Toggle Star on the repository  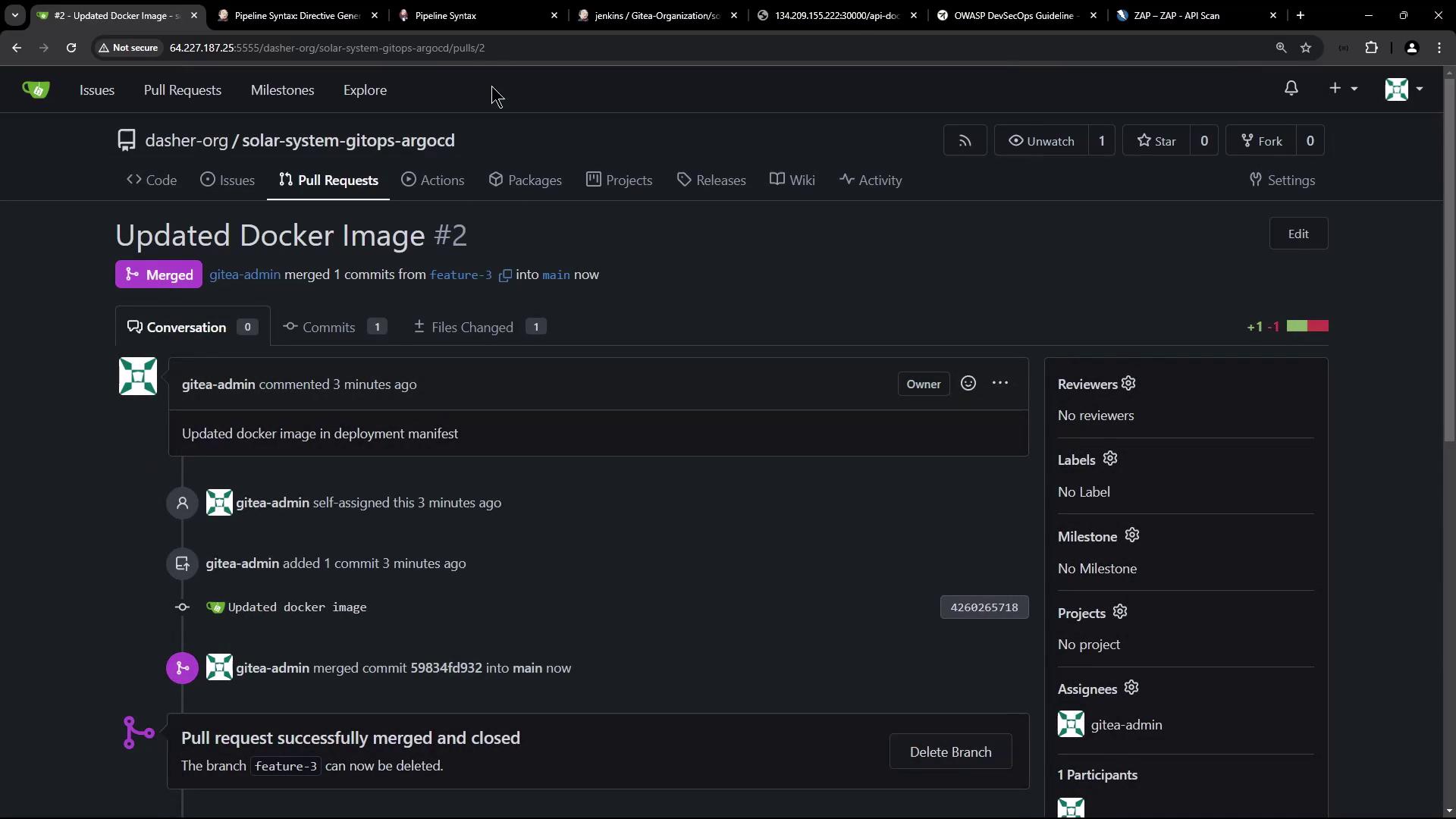(x=1156, y=141)
